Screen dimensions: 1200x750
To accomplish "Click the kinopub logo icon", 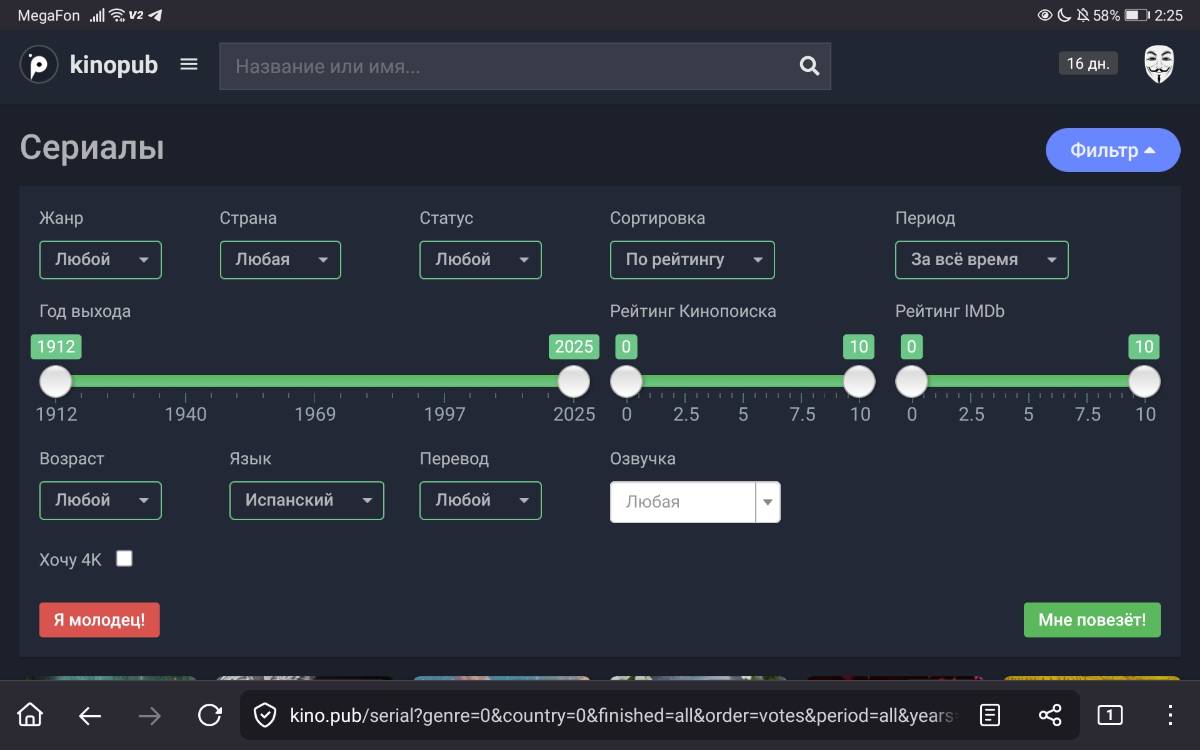I will [39, 66].
